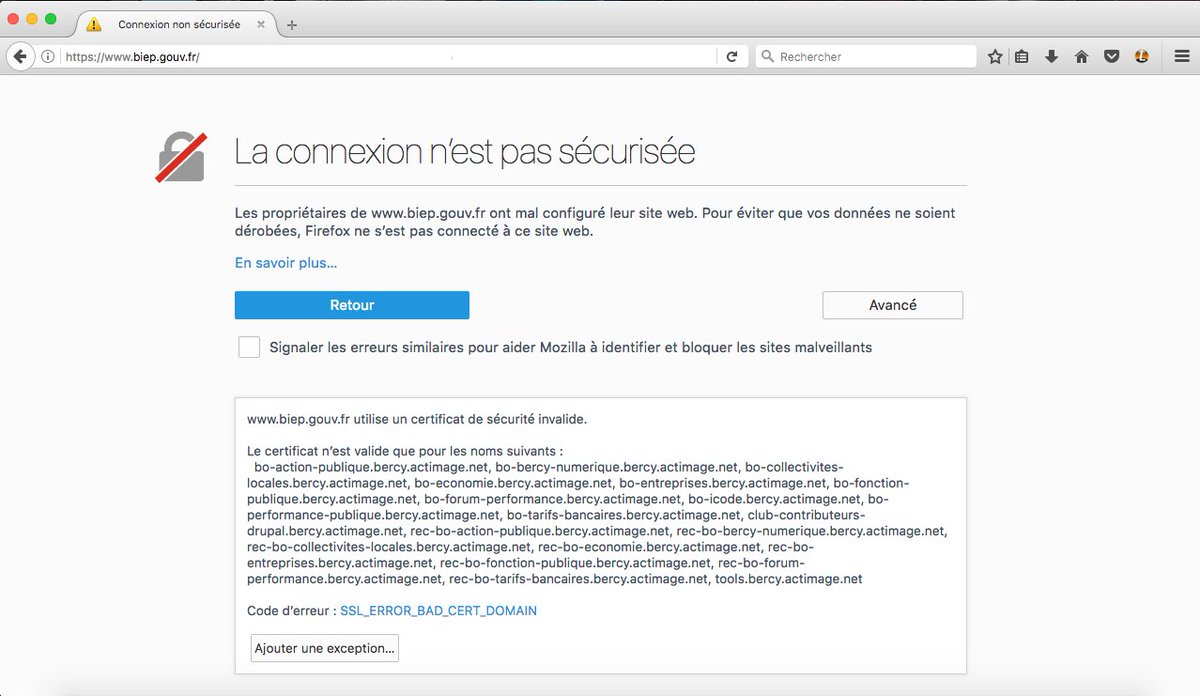Click the search magnifier icon
Viewport: 1200px width, 696px height.
pos(767,57)
